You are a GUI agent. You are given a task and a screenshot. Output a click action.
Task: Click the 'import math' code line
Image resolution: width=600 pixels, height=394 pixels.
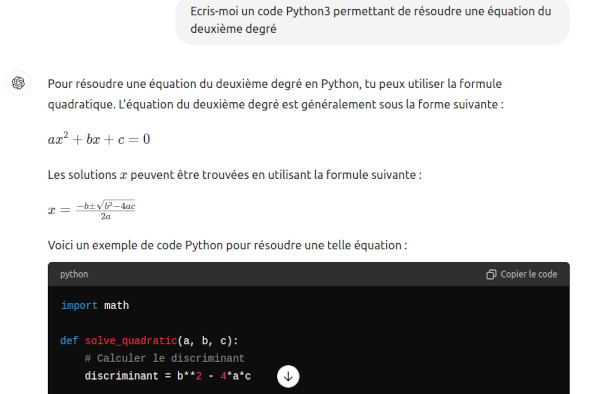[x=95, y=306]
